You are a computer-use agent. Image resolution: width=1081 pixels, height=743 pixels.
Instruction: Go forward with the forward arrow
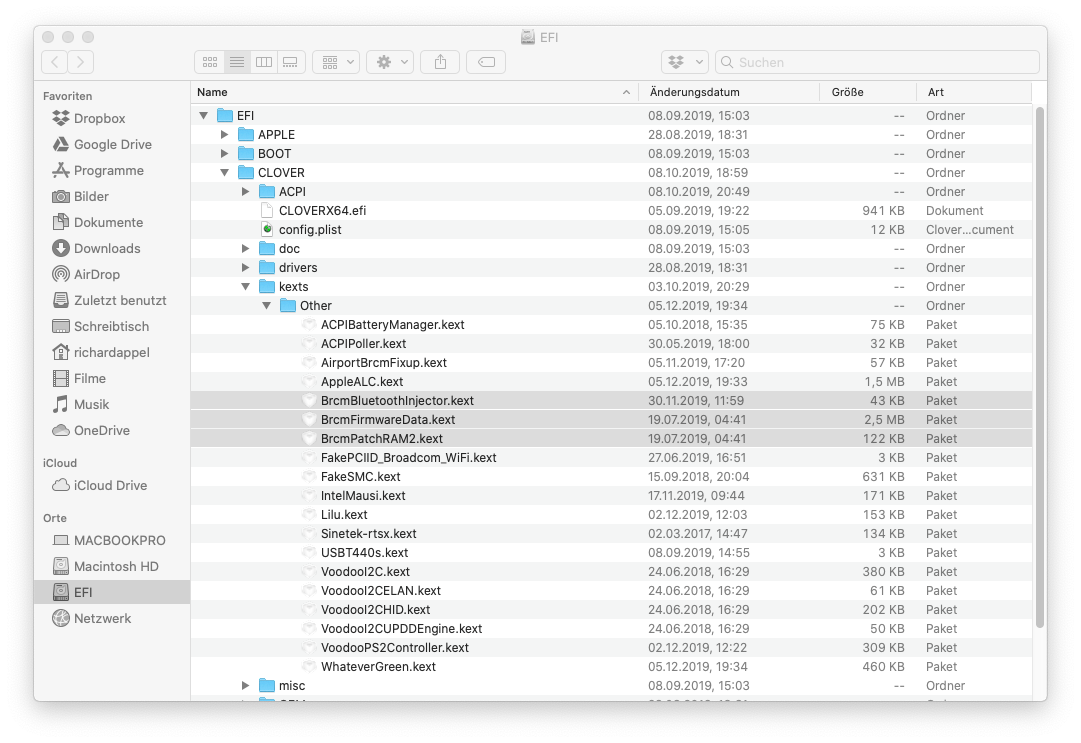click(81, 62)
